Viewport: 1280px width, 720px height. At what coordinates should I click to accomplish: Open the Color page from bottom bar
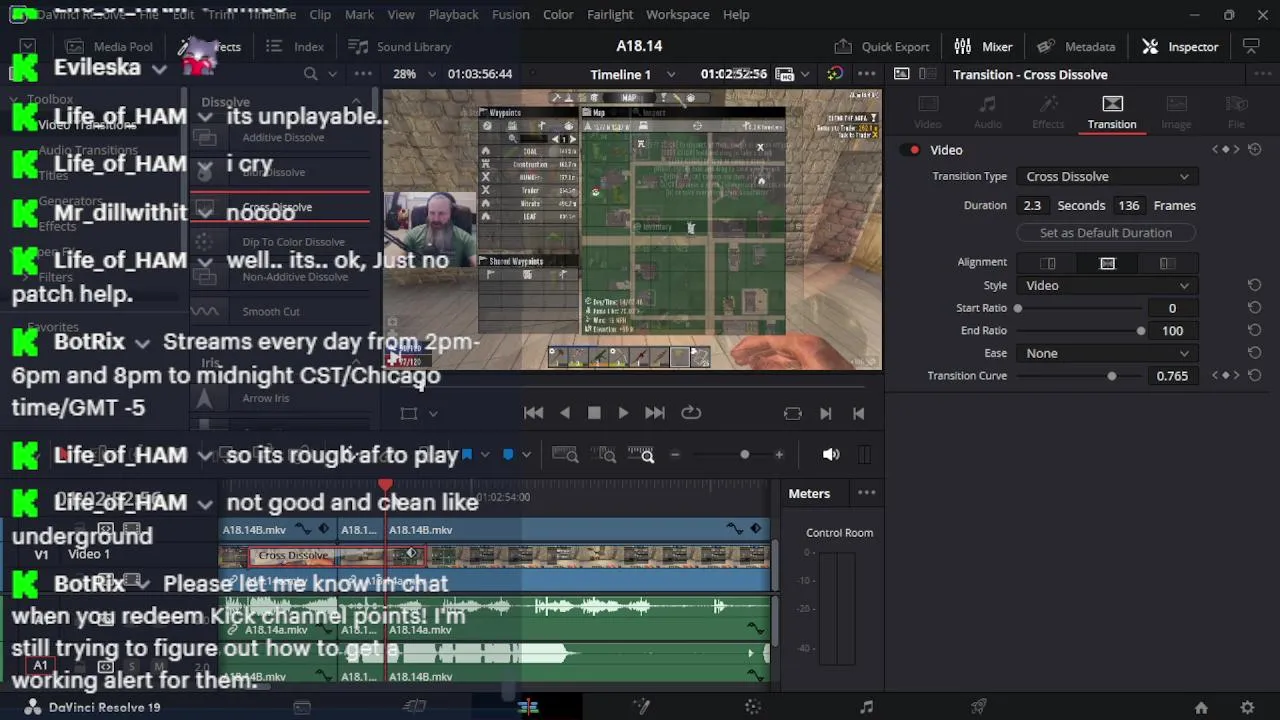(753, 707)
